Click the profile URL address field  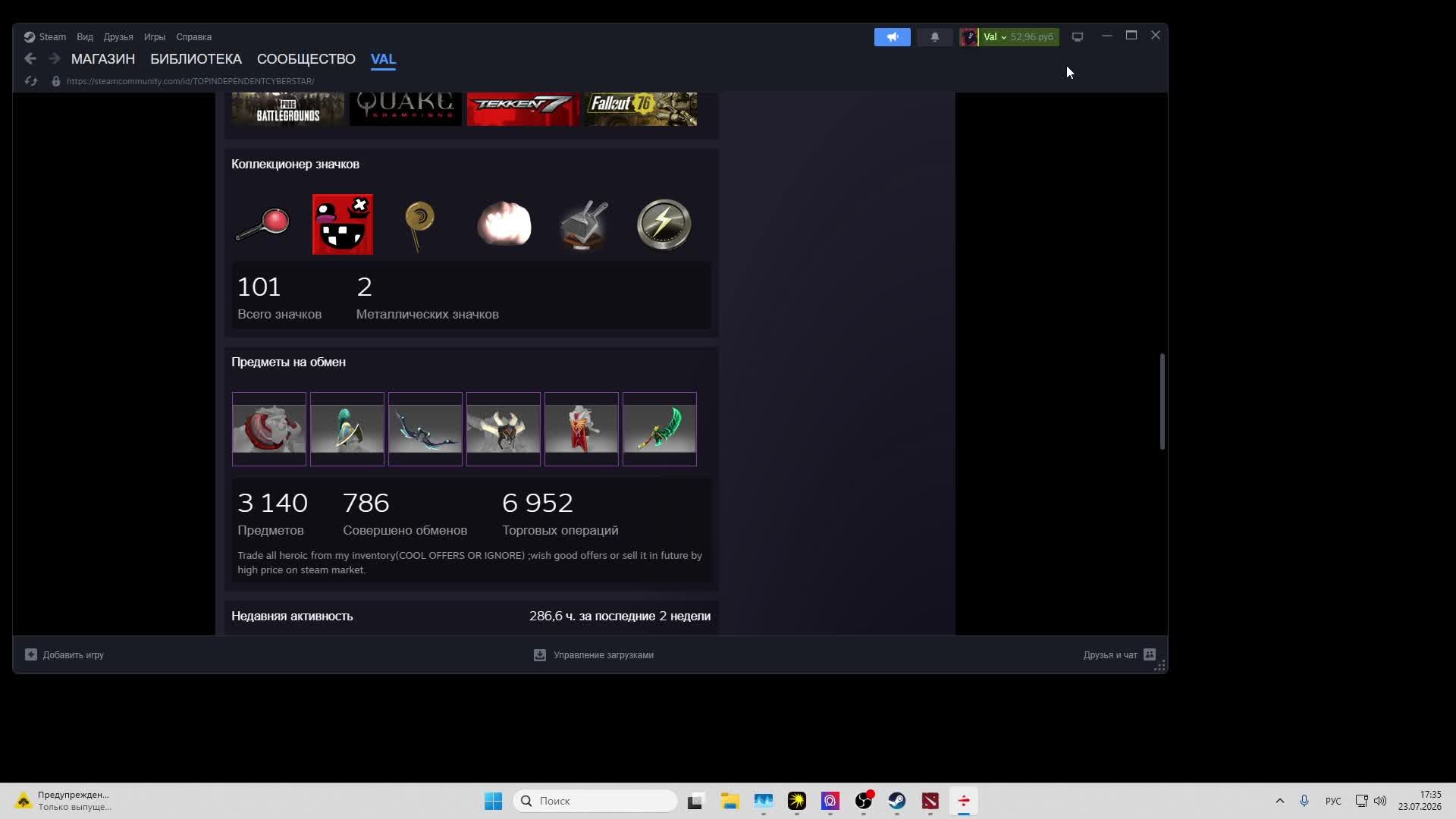point(190,81)
